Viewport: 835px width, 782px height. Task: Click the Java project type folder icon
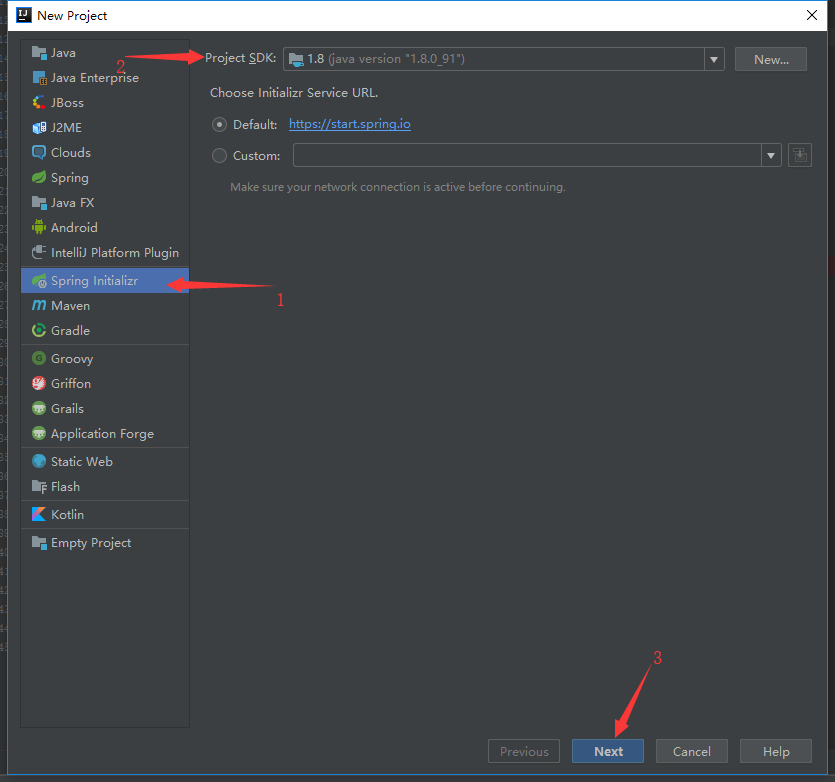(x=39, y=53)
